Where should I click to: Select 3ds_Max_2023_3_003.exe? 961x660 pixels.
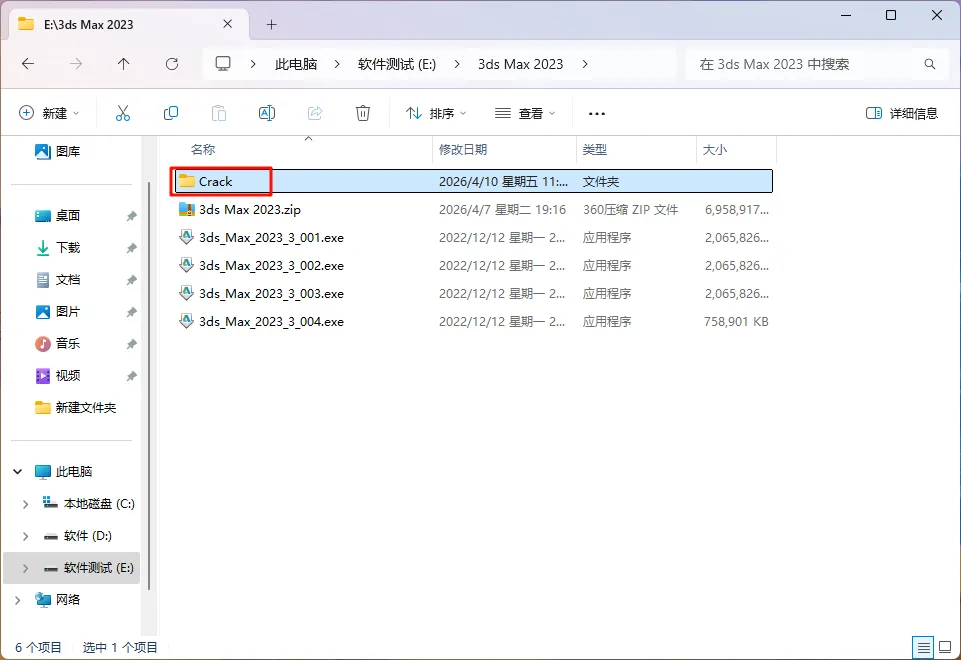[473, 294]
